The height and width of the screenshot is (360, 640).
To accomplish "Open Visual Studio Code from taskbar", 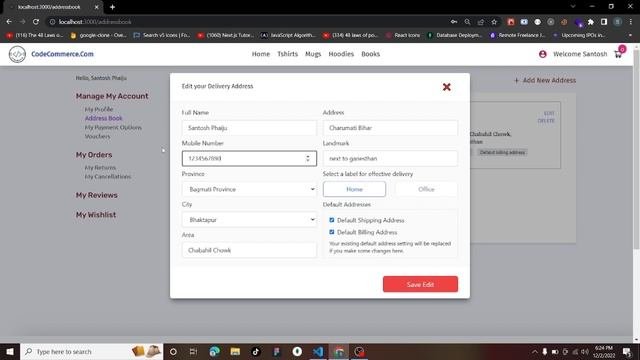I will [x=318, y=351].
